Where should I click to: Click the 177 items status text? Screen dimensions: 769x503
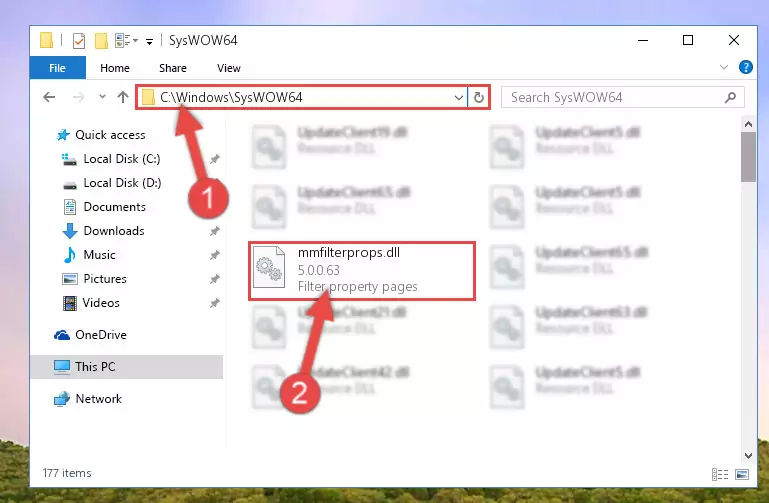point(67,473)
